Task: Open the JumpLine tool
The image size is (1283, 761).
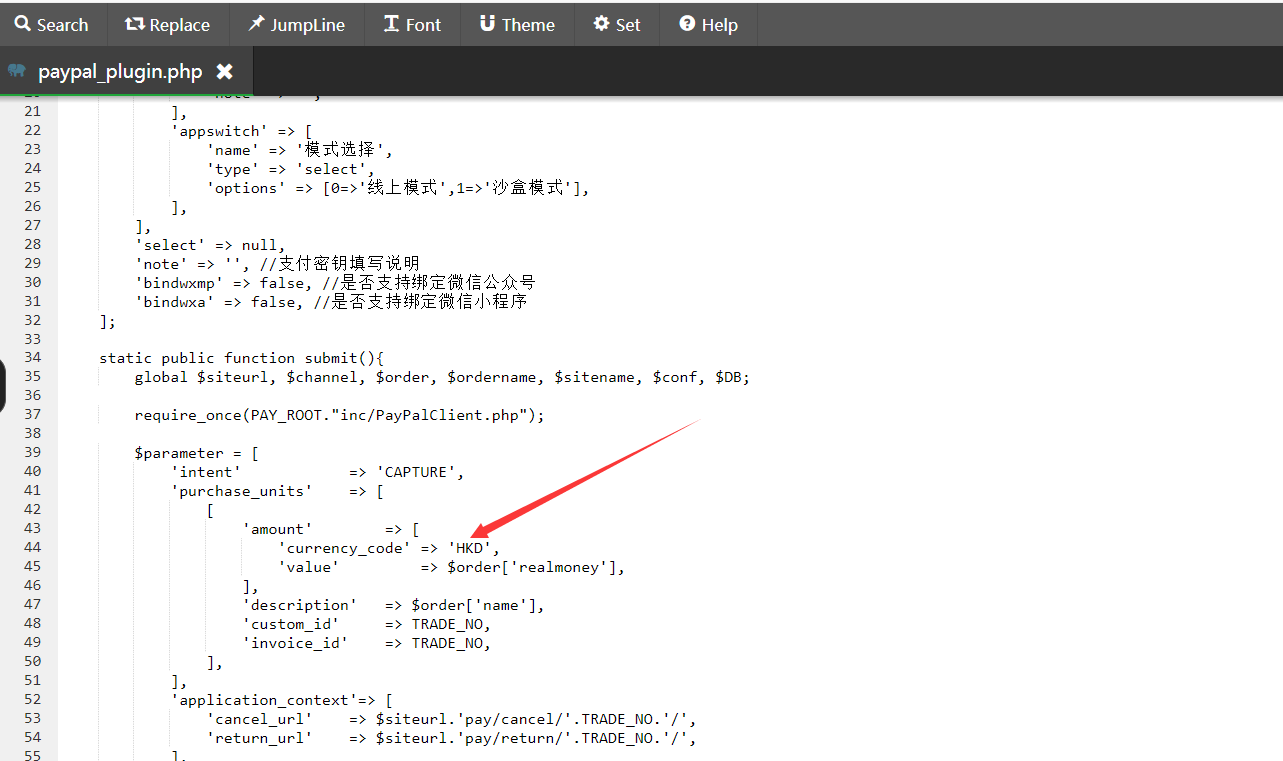Action: (296, 25)
